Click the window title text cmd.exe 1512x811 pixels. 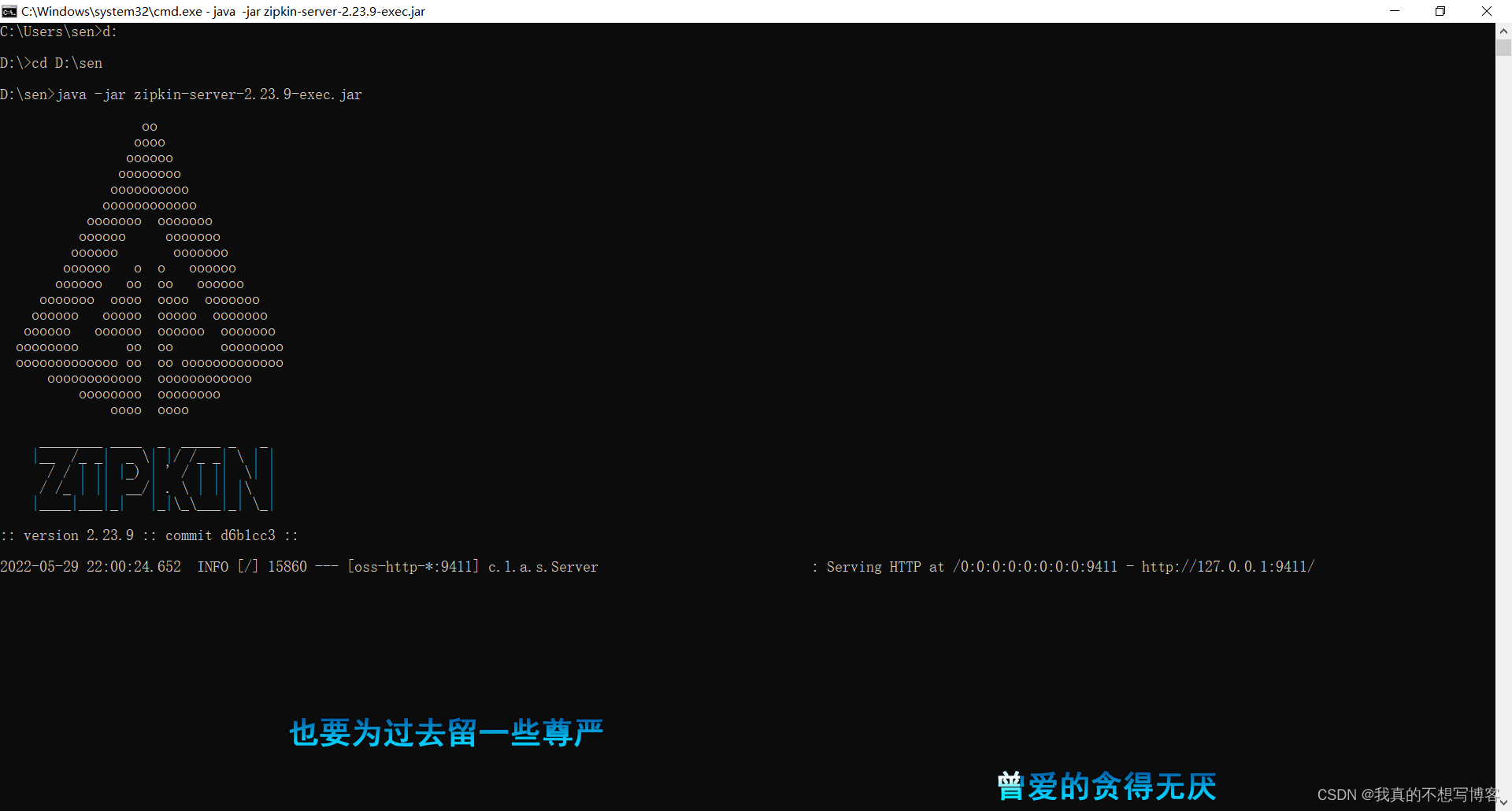(x=223, y=11)
